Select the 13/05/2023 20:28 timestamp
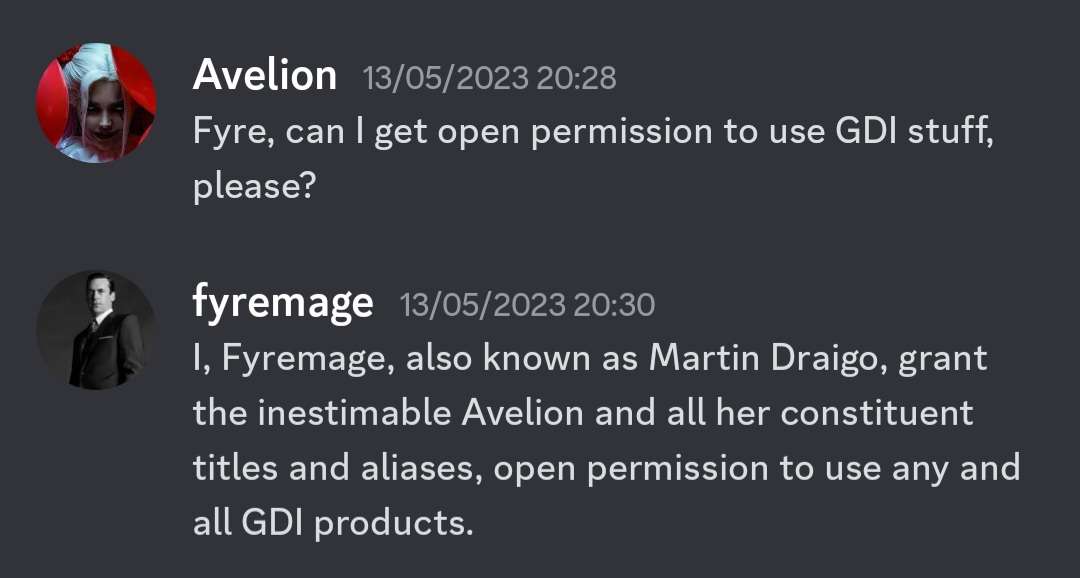Screen dimensions: 1080x578 pyautogui.click(x=490, y=78)
